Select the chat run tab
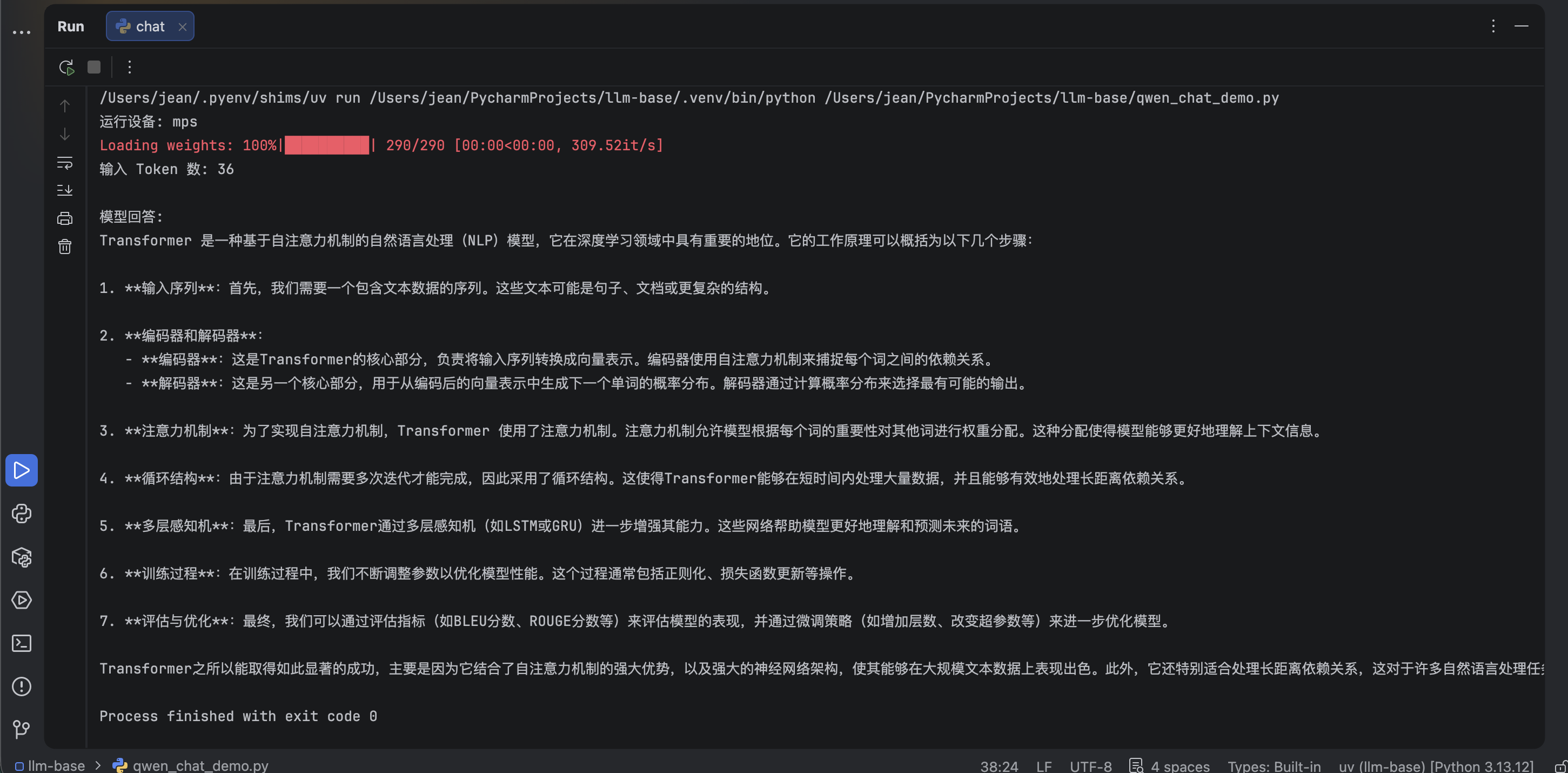1568x773 pixels. pyautogui.click(x=150, y=26)
